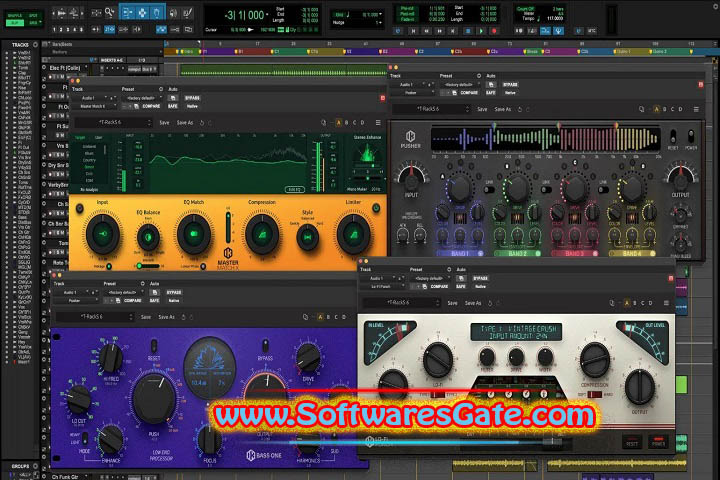The image size is (720, 480).
Task: Click the HI FREQ knob on Bass One
Action: pos(111,357)
